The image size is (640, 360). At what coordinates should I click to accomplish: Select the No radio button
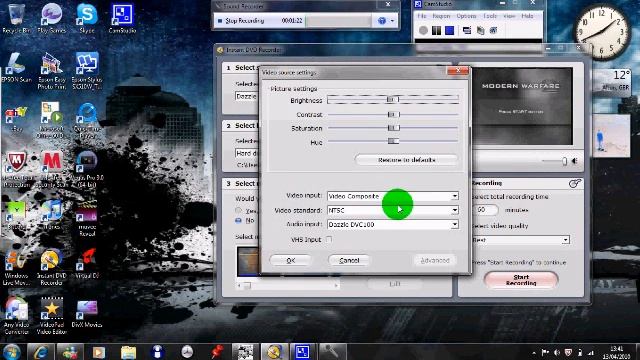(x=238, y=220)
